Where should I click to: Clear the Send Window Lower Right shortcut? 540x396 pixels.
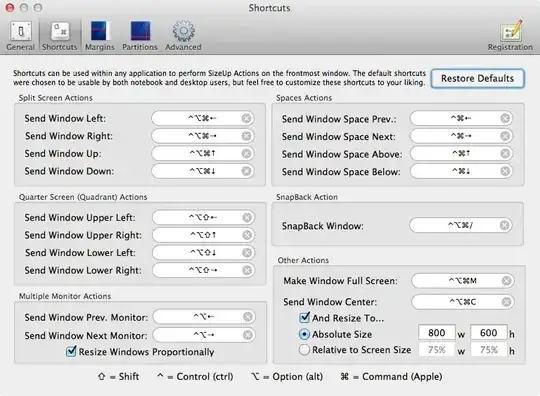tap(247, 270)
